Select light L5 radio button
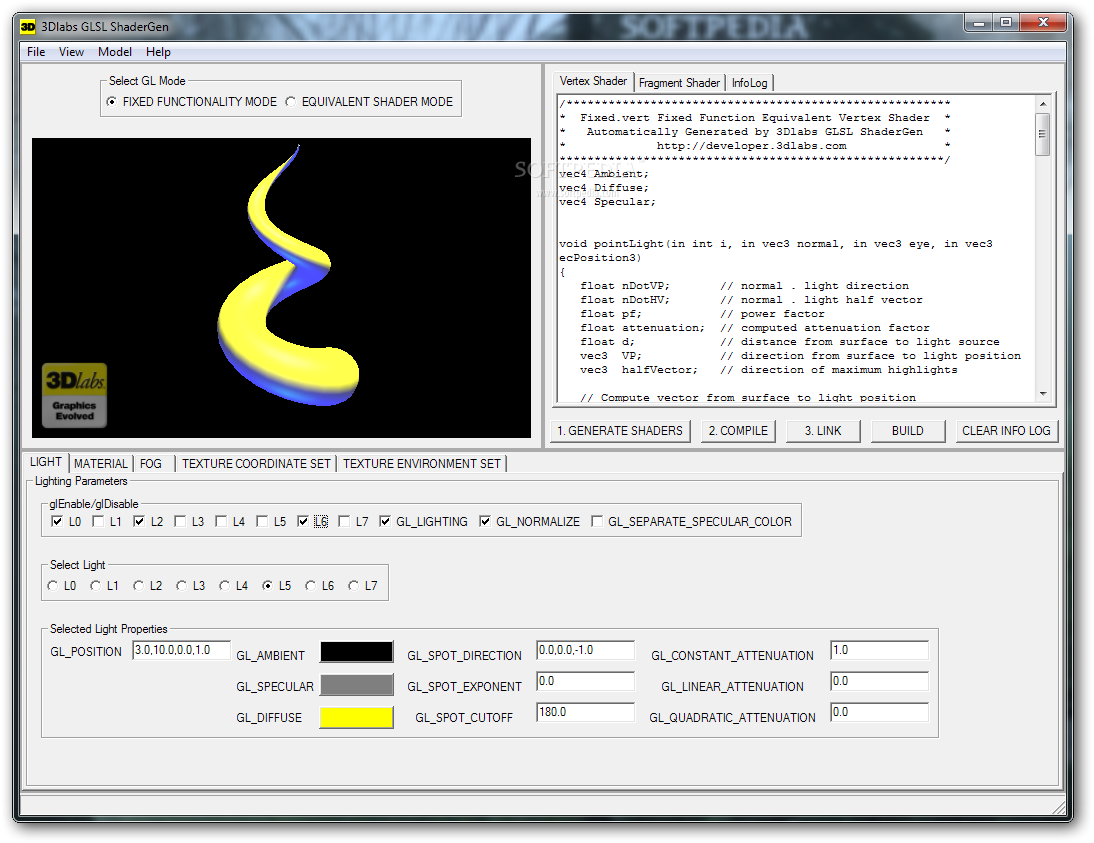 coord(267,585)
